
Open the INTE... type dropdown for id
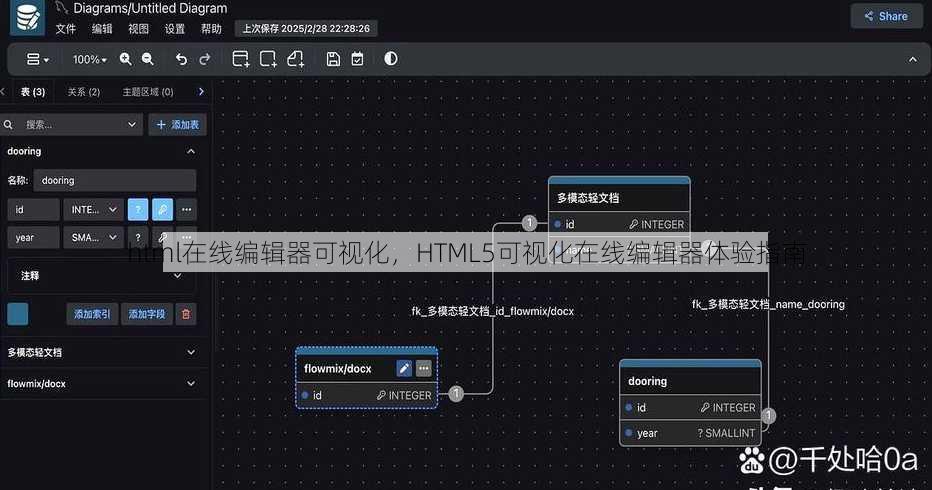point(93,209)
